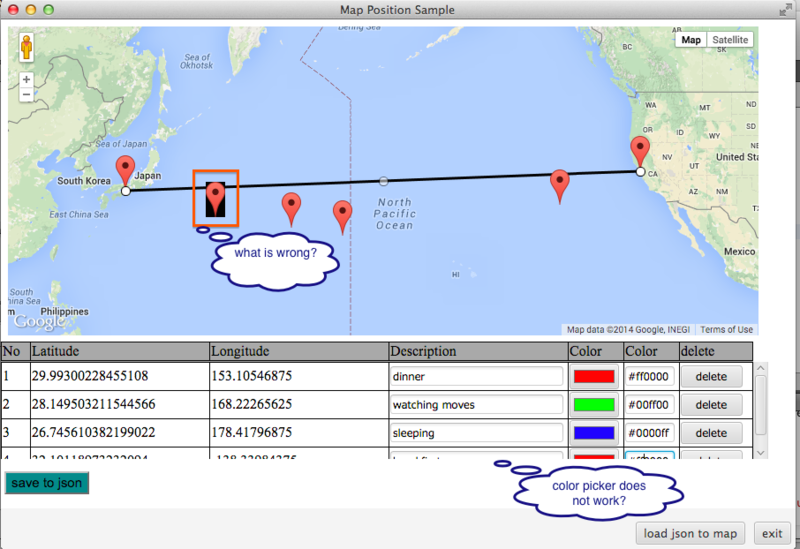The image size is (800, 549).
Task: Click the white route endpoint circle at California
Action: coord(640,172)
